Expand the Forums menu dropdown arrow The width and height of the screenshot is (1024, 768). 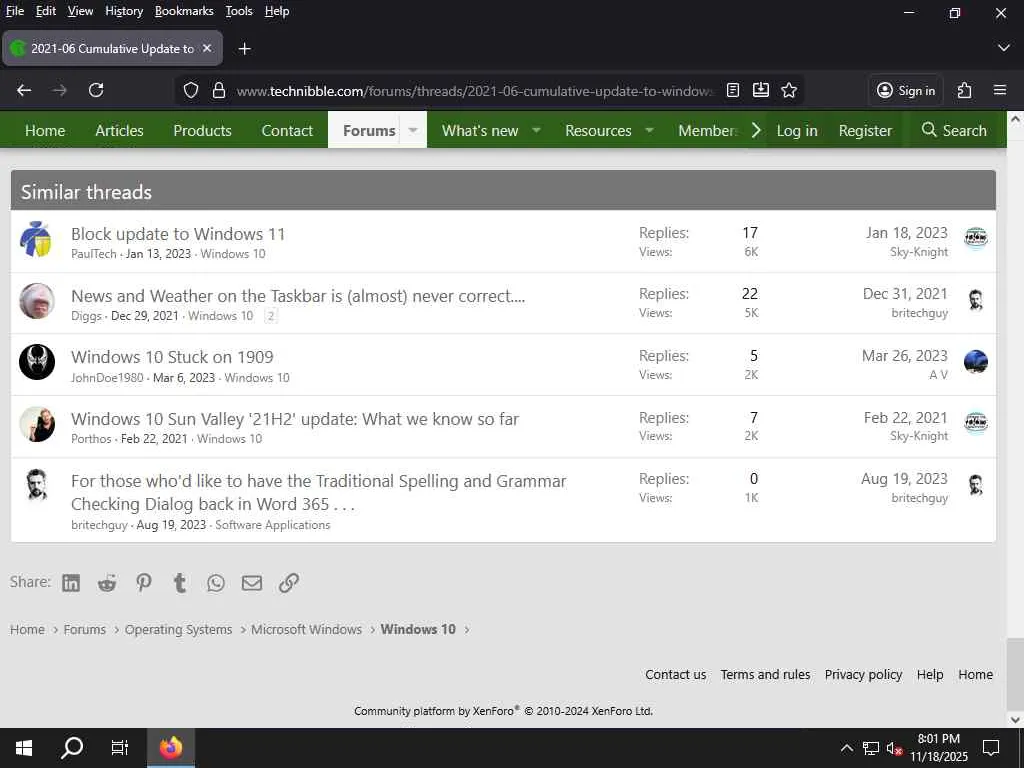tap(413, 130)
